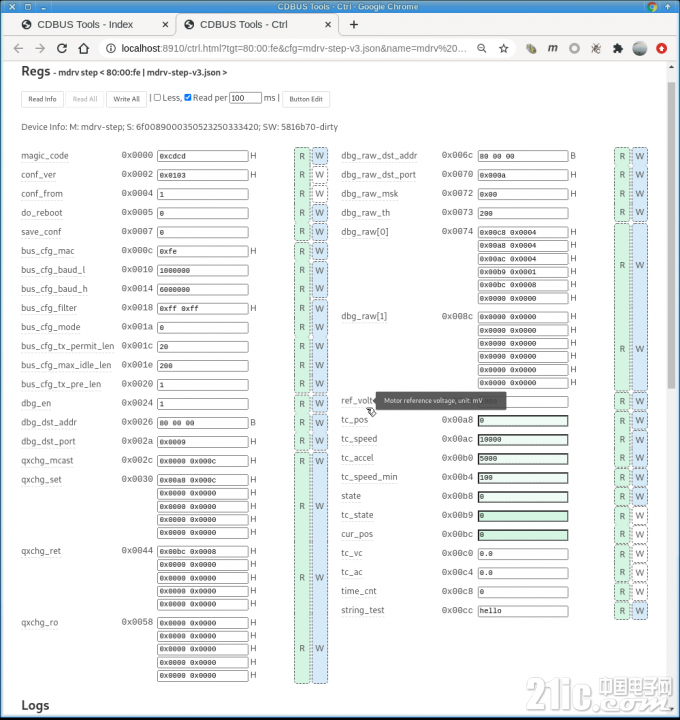Click R for the dbg_dst_port register
680x720 pixels.
(302, 441)
